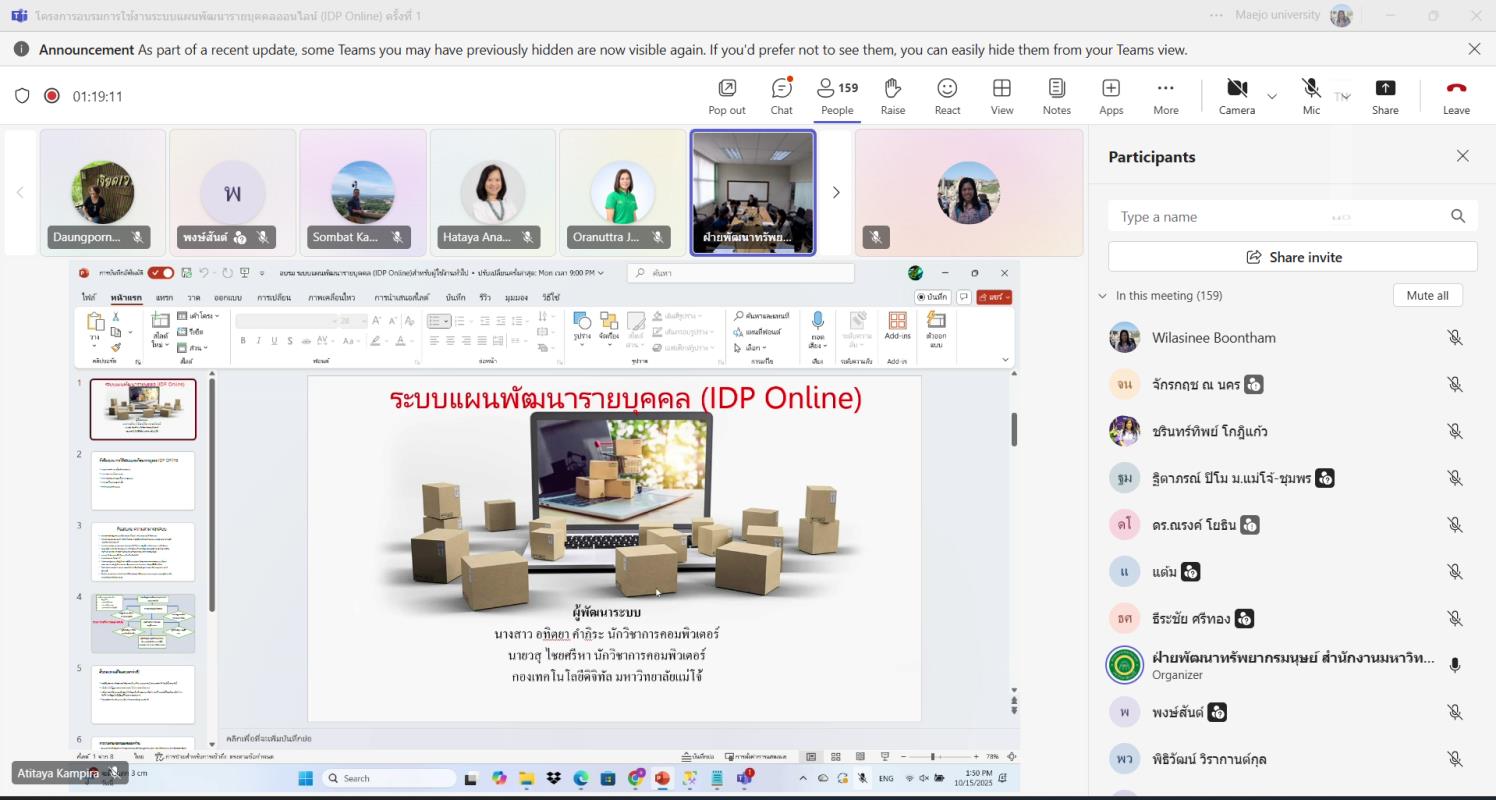Image resolution: width=1496 pixels, height=800 pixels.
Task: Open the More actions menu
Action: (1165, 96)
